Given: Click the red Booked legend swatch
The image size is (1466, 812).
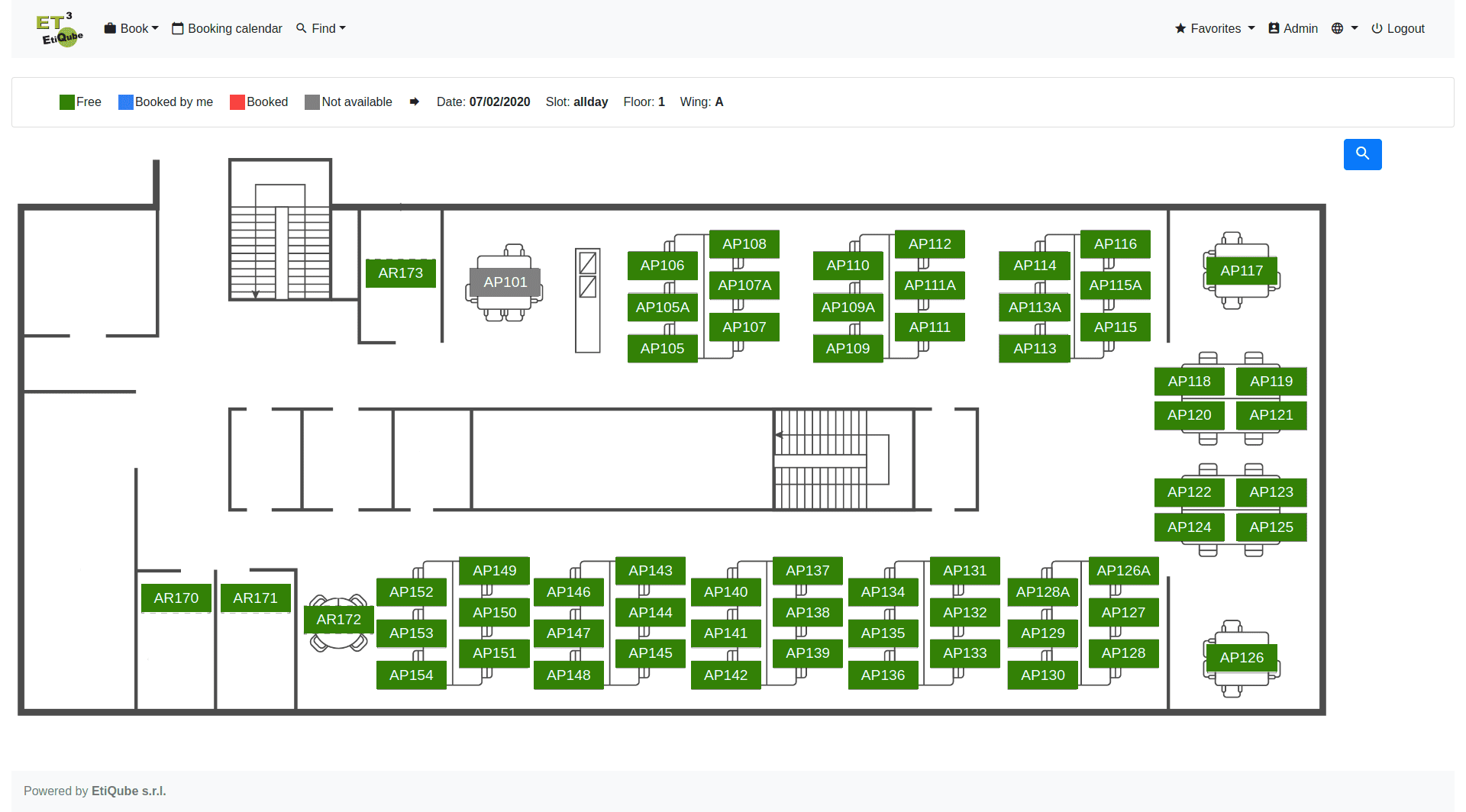Looking at the screenshot, I should click(237, 102).
